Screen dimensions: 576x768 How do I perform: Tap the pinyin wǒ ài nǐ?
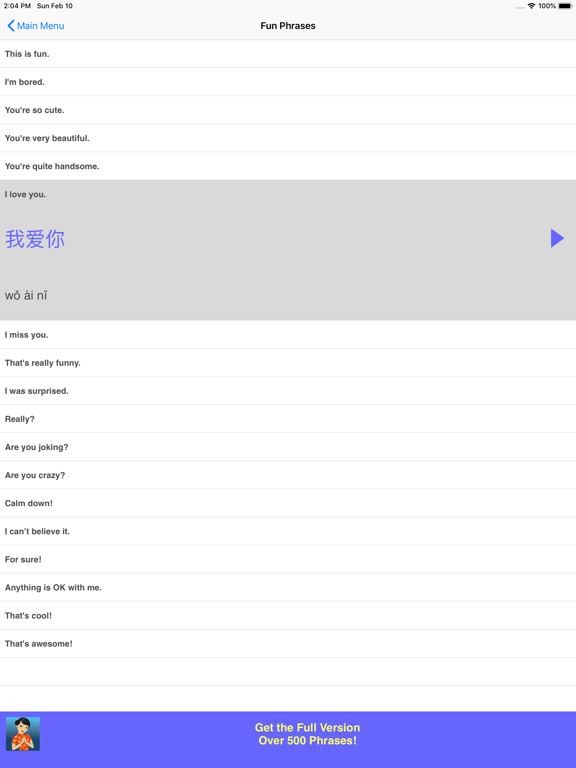pyautogui.click(x=26, y=295)
